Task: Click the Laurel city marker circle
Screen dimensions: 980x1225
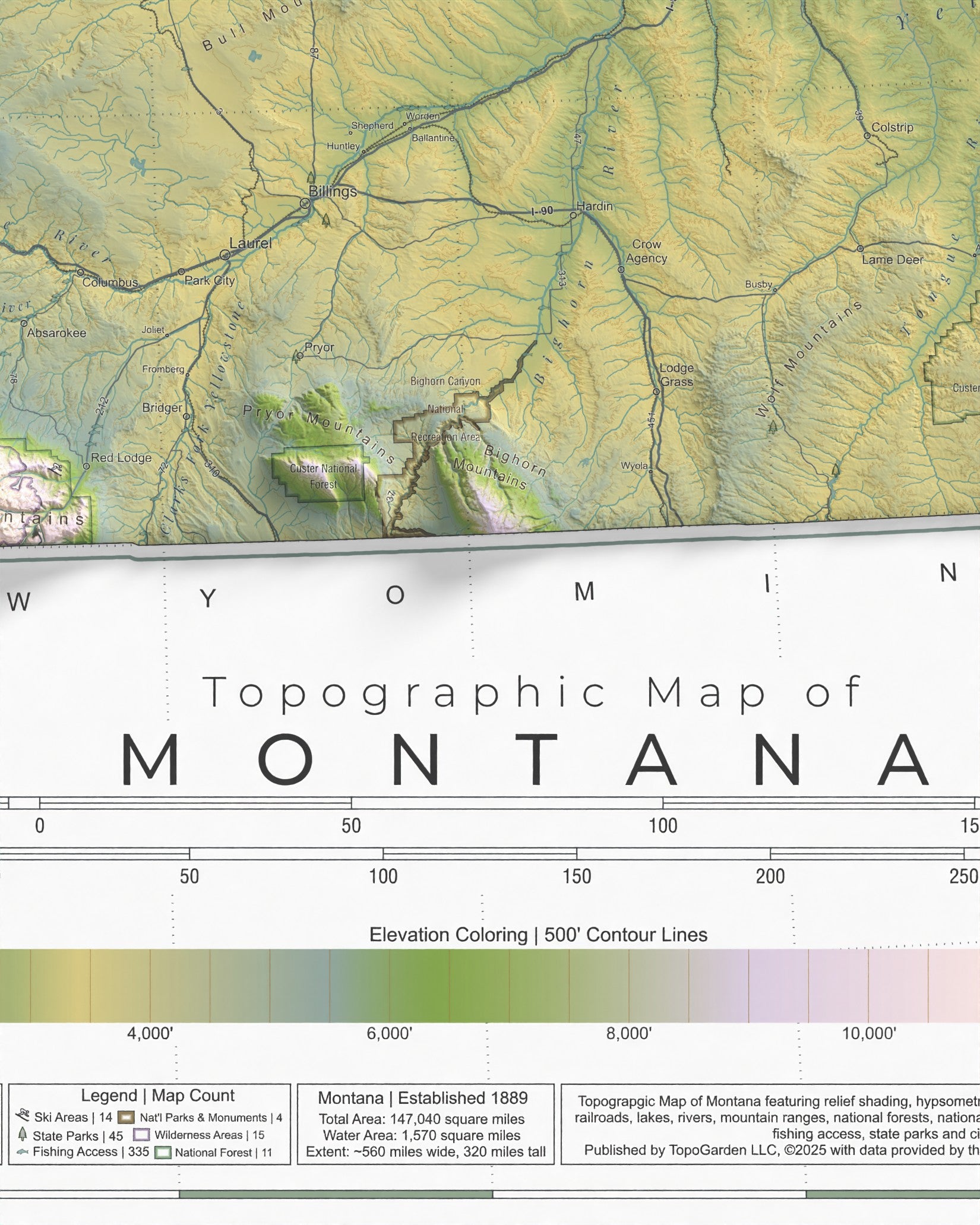Action: tap(225, 255)
